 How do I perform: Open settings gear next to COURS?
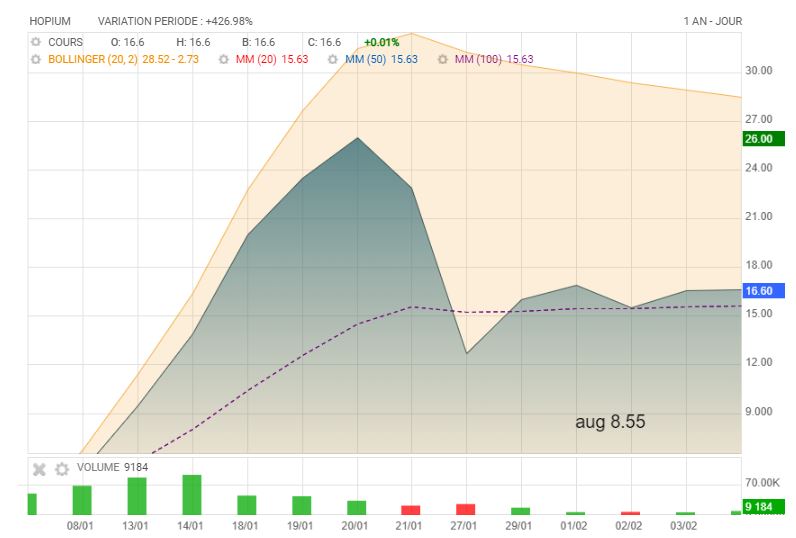pos(36,42)
